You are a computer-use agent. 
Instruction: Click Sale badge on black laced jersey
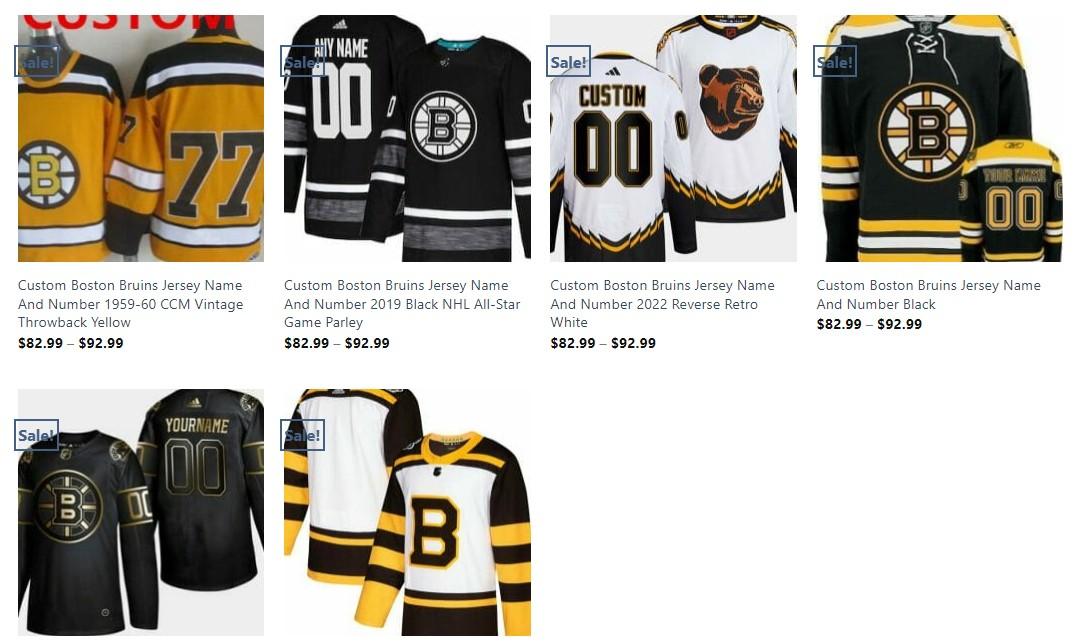click(835, 62)
